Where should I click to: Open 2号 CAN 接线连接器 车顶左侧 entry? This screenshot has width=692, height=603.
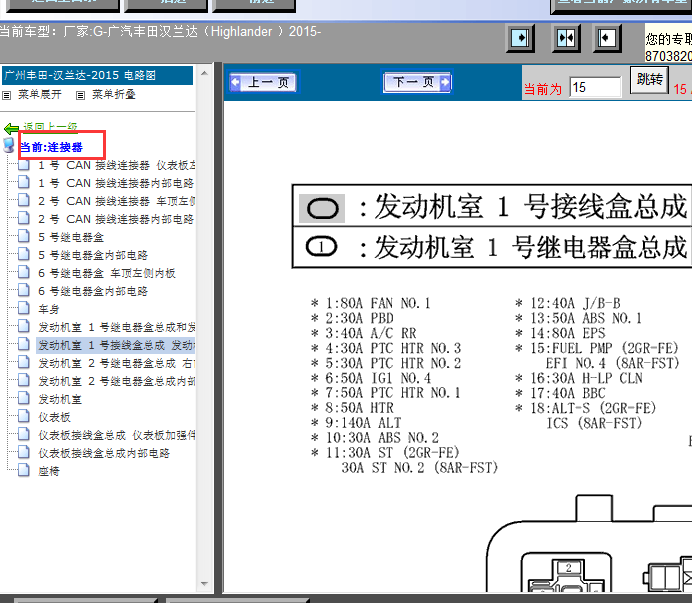click(117, 201)
